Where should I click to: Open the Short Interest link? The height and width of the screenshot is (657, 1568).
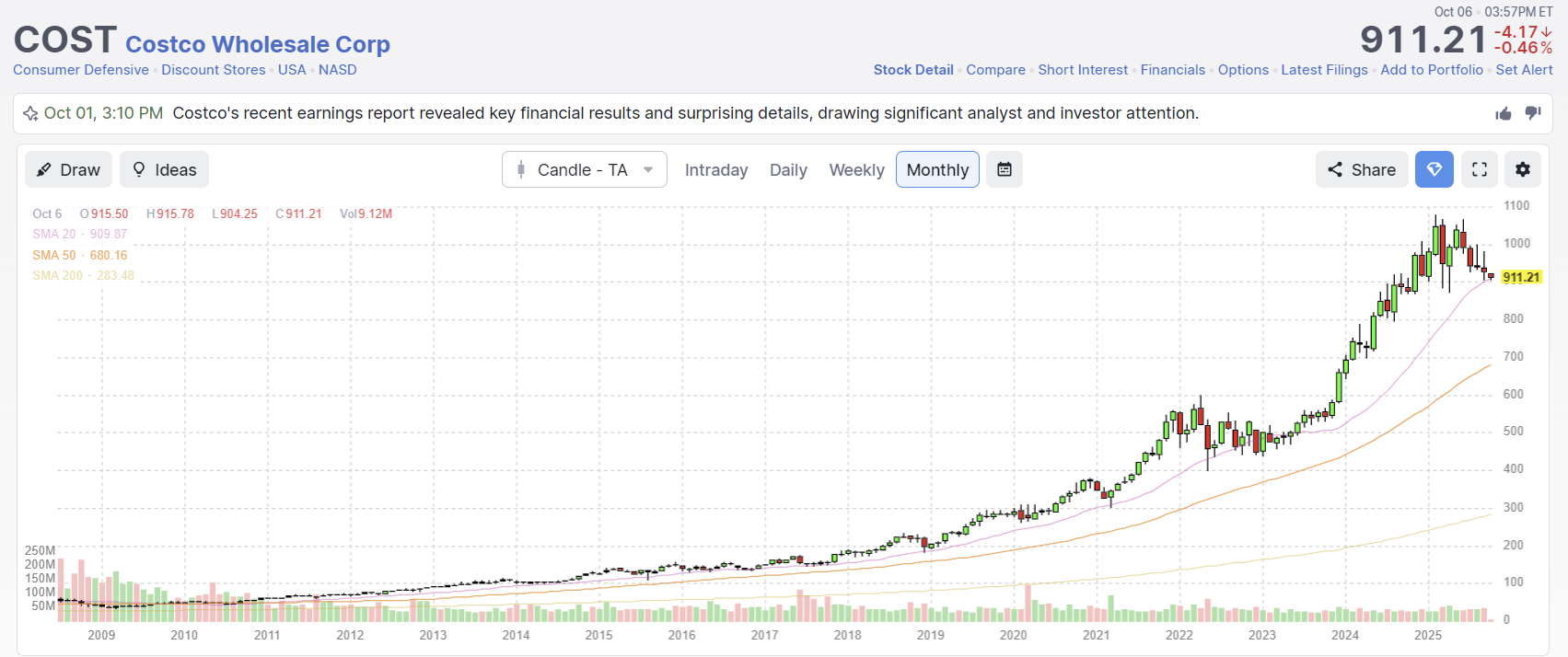pos(1083,70)
